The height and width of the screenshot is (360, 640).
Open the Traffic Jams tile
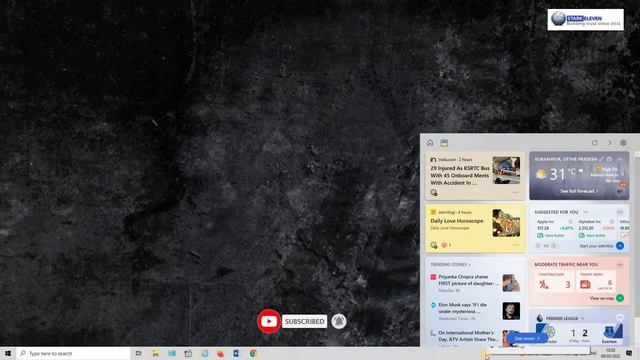(596, 281)
